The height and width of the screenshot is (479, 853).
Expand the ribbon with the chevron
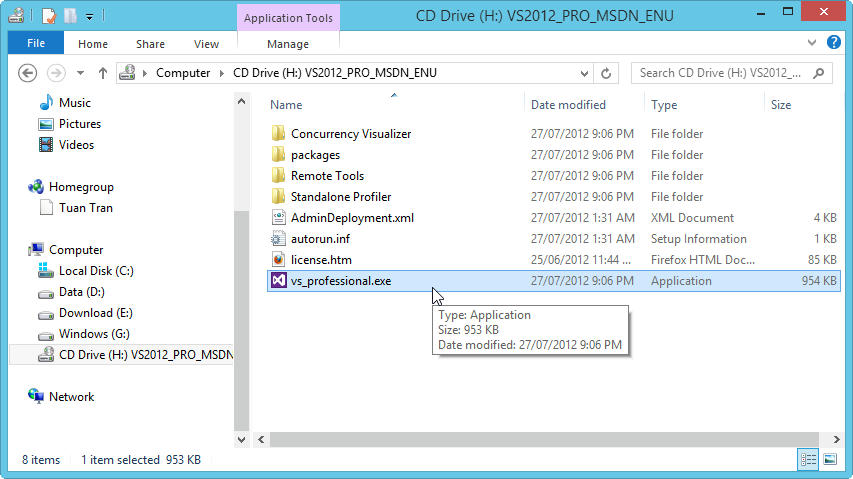tap(811, 44)
